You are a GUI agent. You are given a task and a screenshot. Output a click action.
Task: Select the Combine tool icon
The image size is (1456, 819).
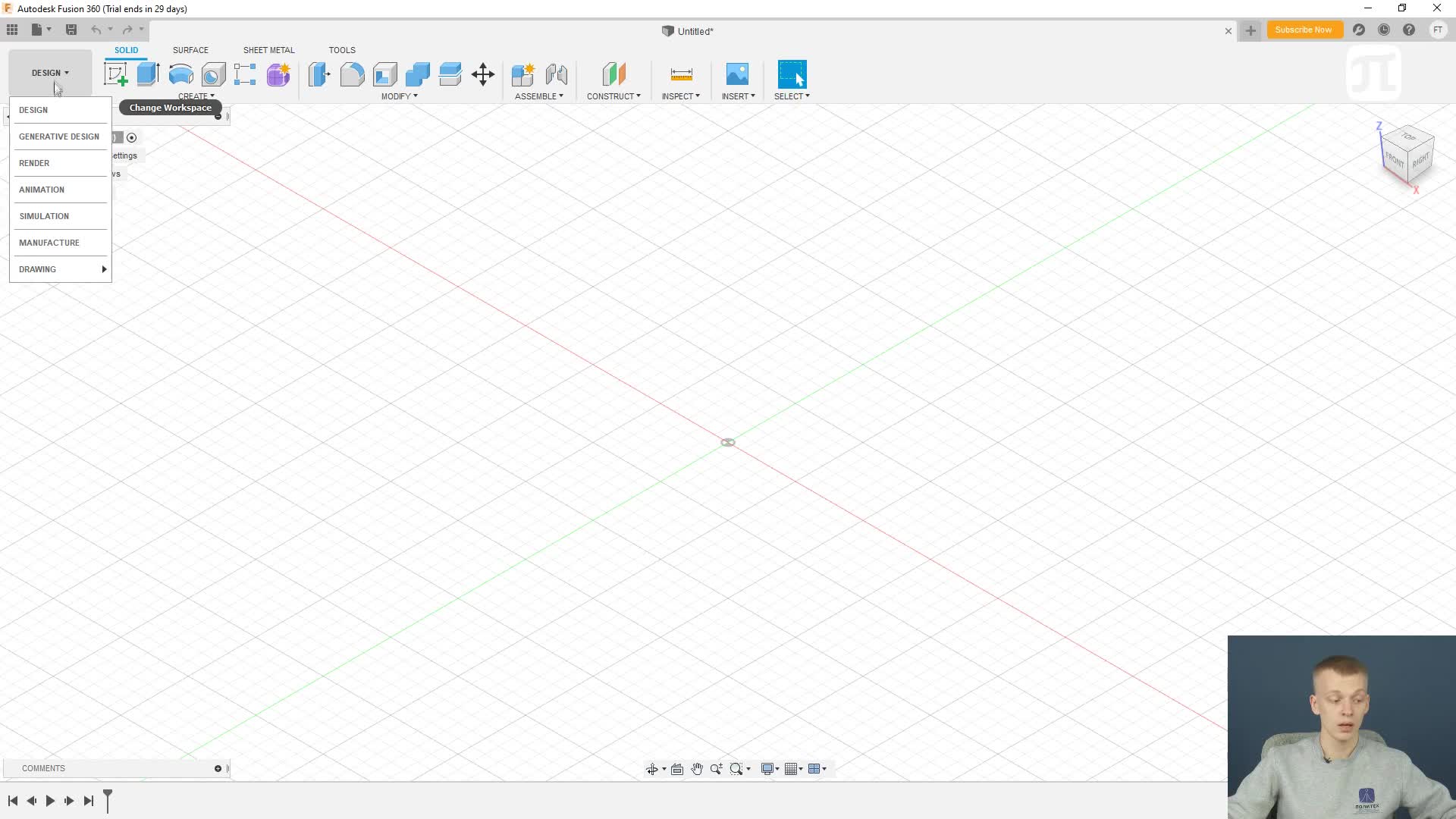[x=417, y=74]
